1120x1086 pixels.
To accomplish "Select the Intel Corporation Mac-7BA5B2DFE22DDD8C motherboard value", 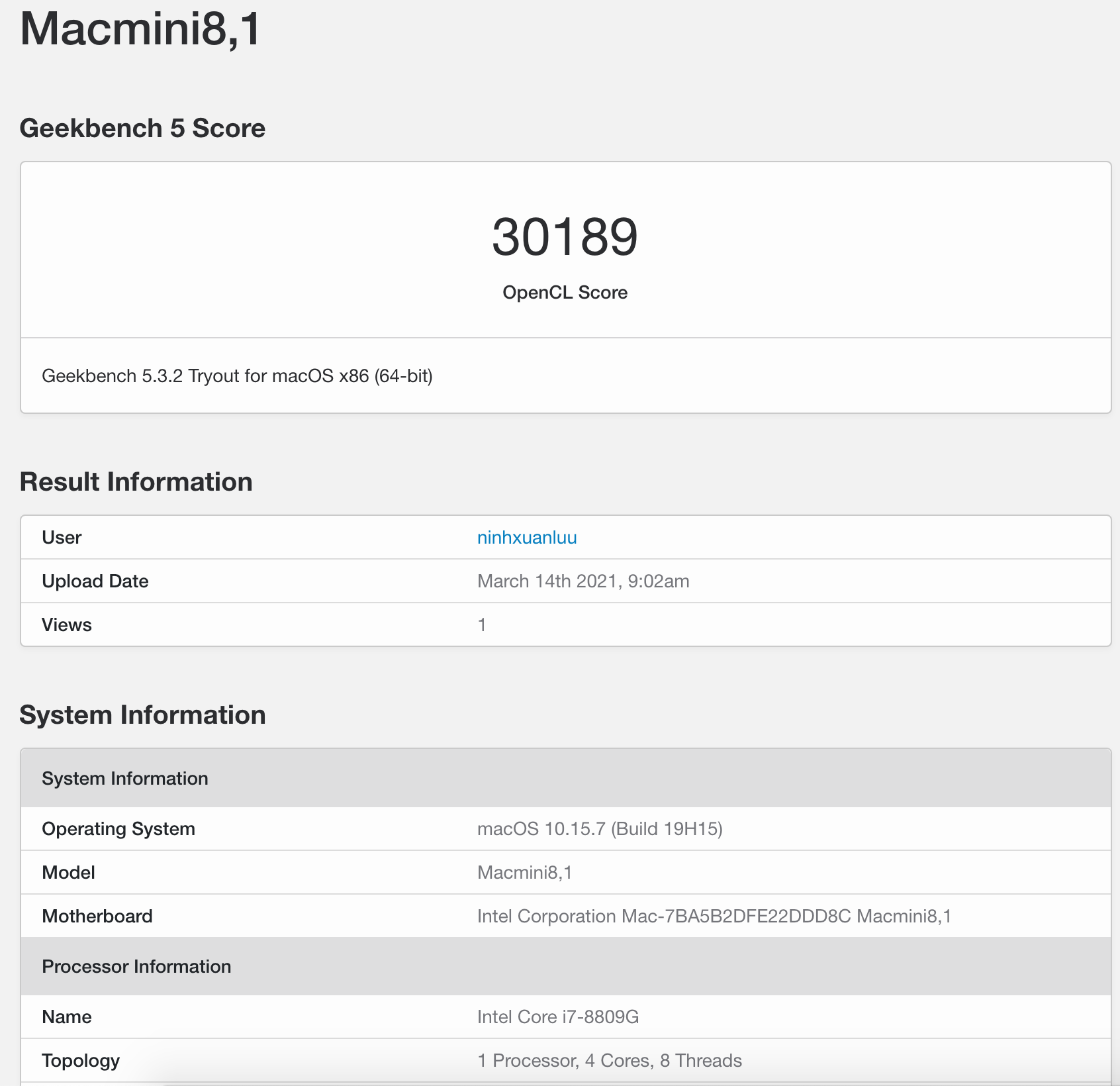I will click(714, 916).
